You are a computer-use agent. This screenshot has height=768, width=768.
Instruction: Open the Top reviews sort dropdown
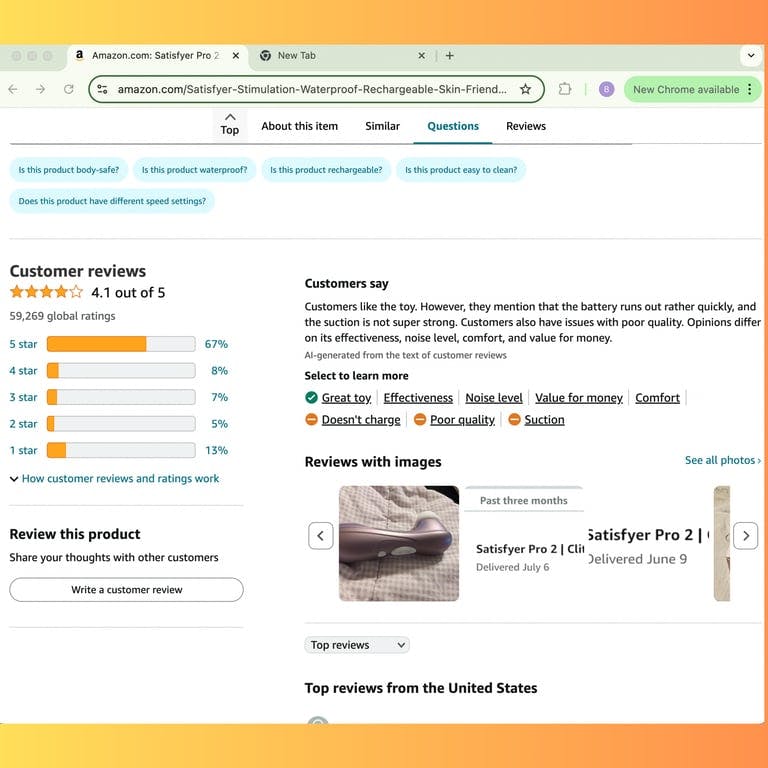[x=357, y=645]
